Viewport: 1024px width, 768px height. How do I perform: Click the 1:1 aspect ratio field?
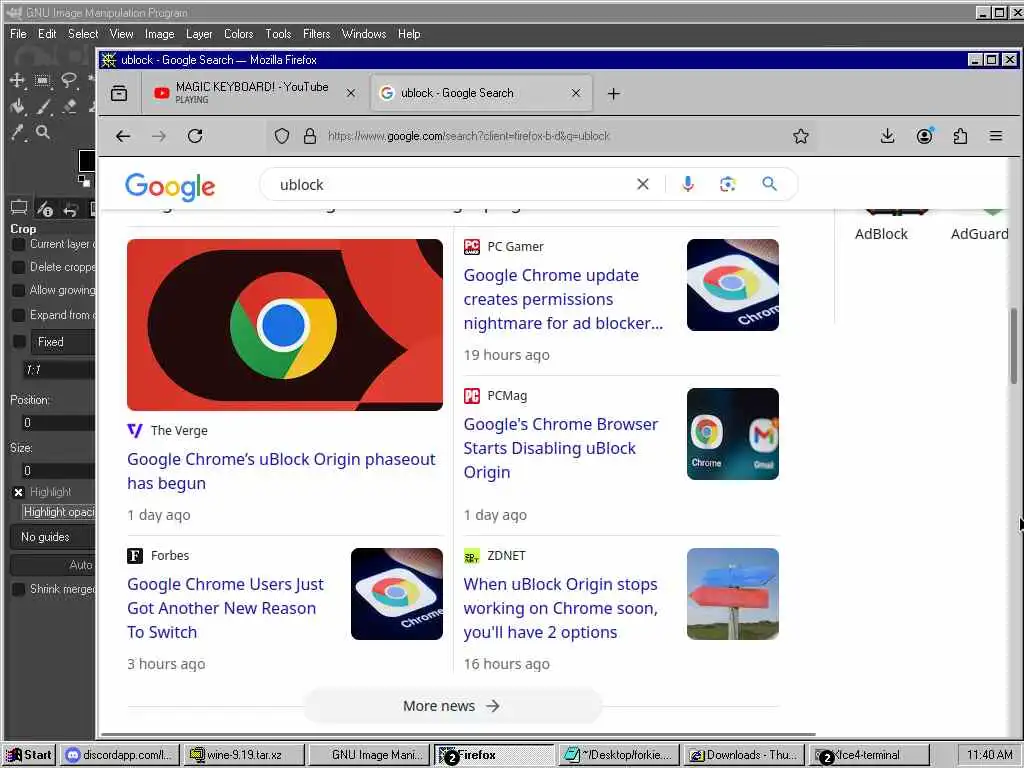pyautogui.click(x=59, y=370)
